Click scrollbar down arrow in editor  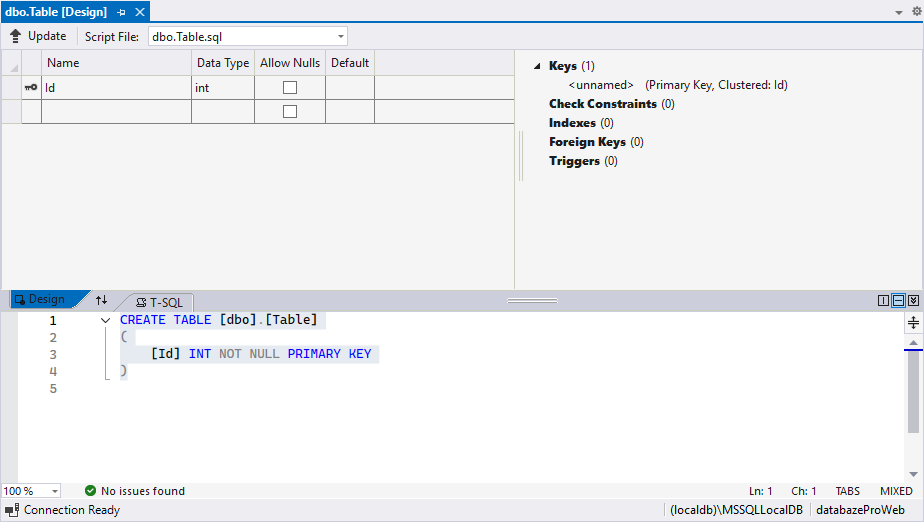tap(913, 474)
